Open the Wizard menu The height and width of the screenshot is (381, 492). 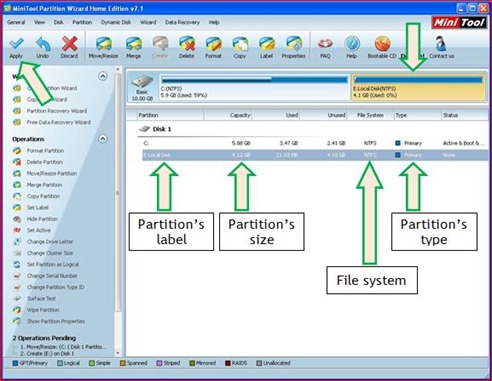148,22
